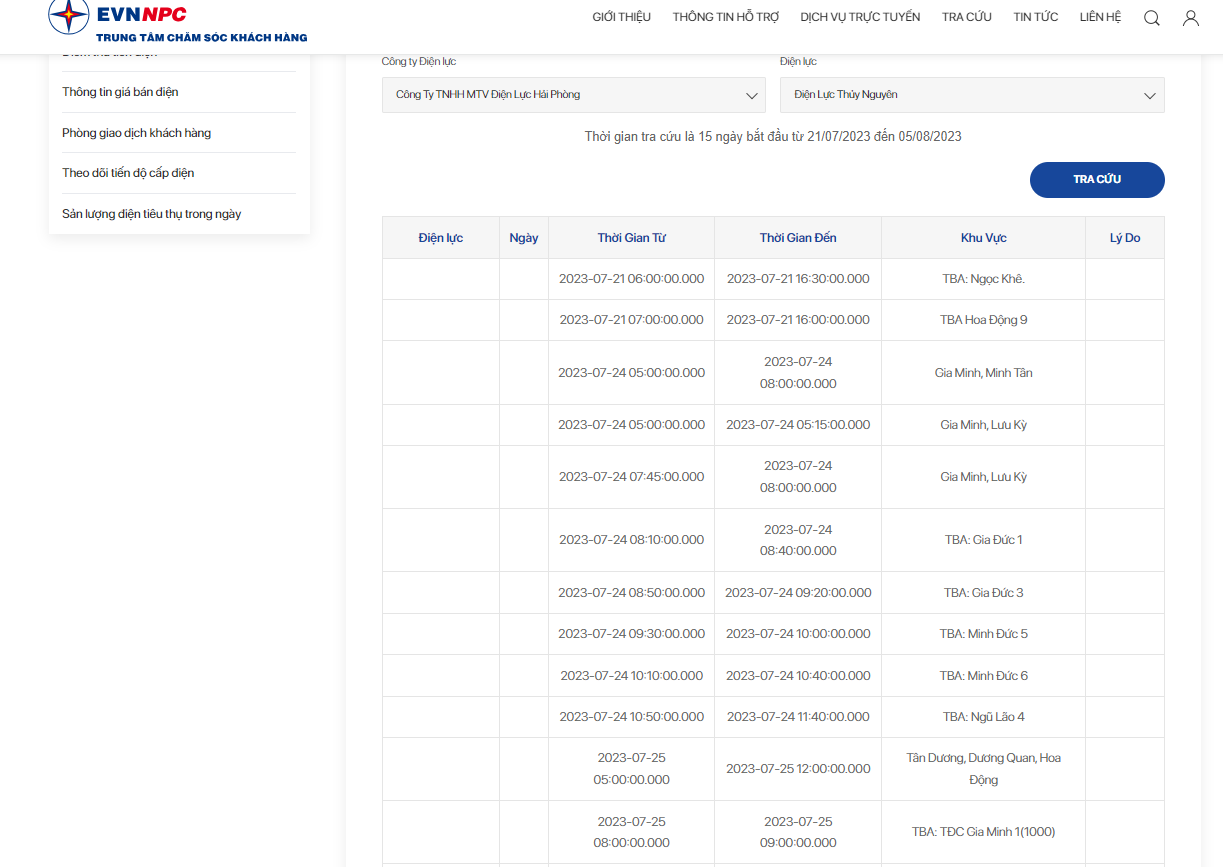
Task: Open the TIN TỨC menu
Action: [1036, 17]
